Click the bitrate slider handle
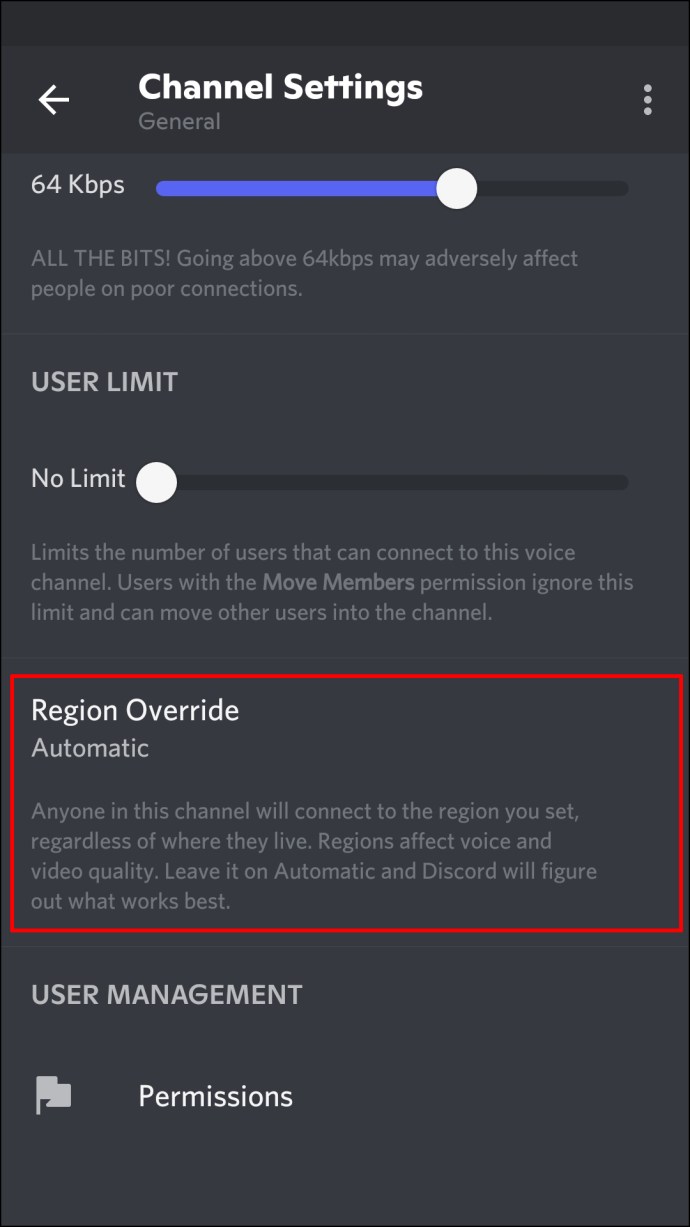Image resolution: width=690 pixels, height=1227 pixels. click(457, 188)
